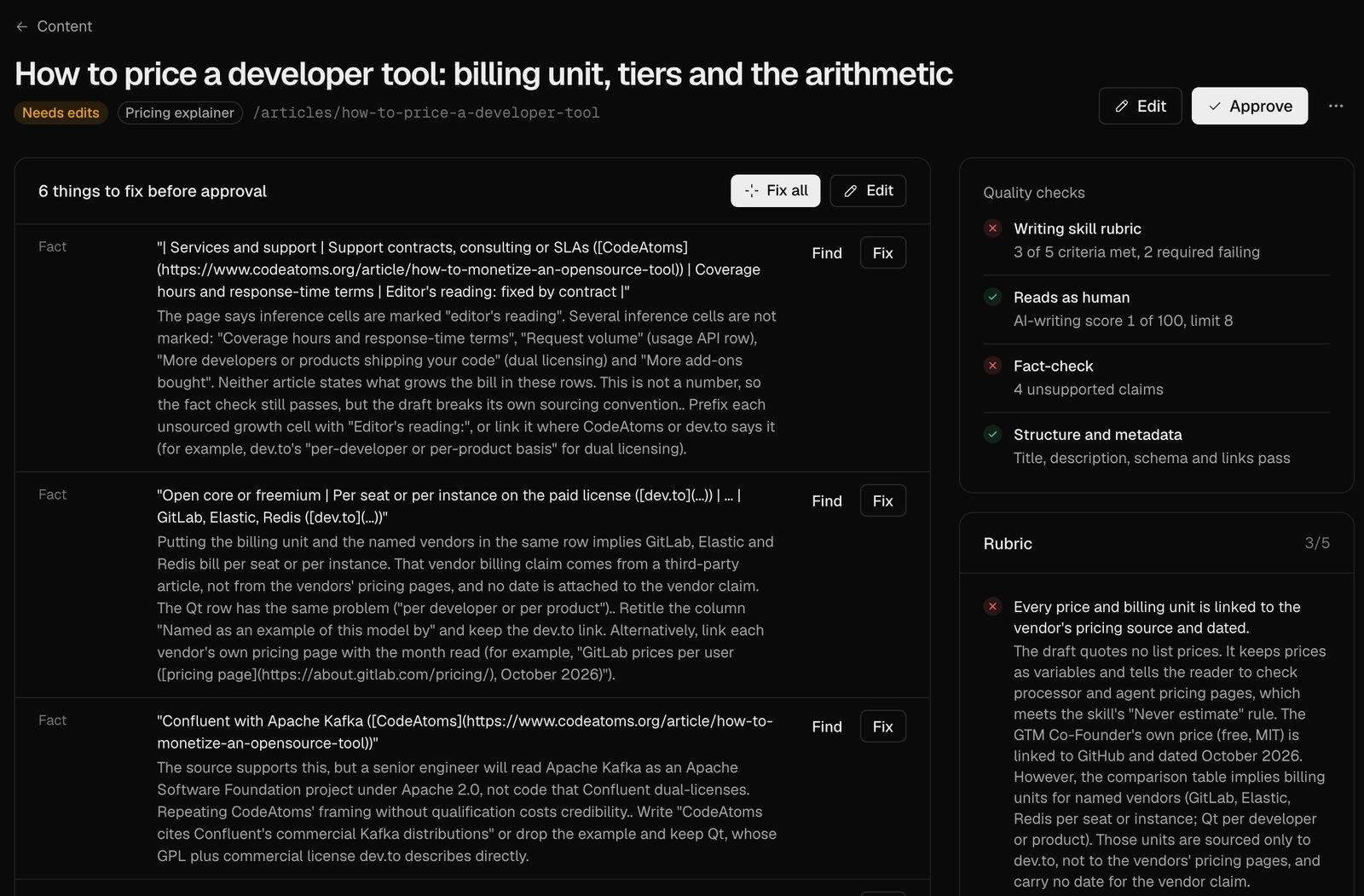The width and height of the screenshot is (1364, 896).
Task: Click the check icon beside Structure and metadata
Action: [992, 434]
